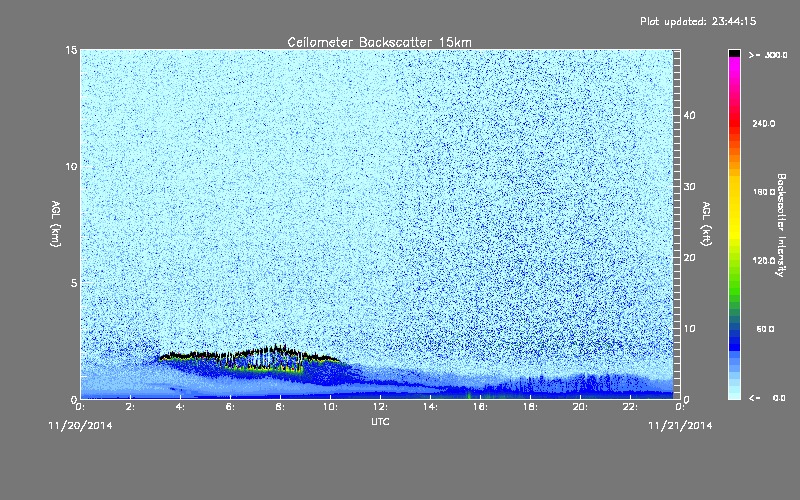Click the 180.0 colorbar value

[764, 192]
